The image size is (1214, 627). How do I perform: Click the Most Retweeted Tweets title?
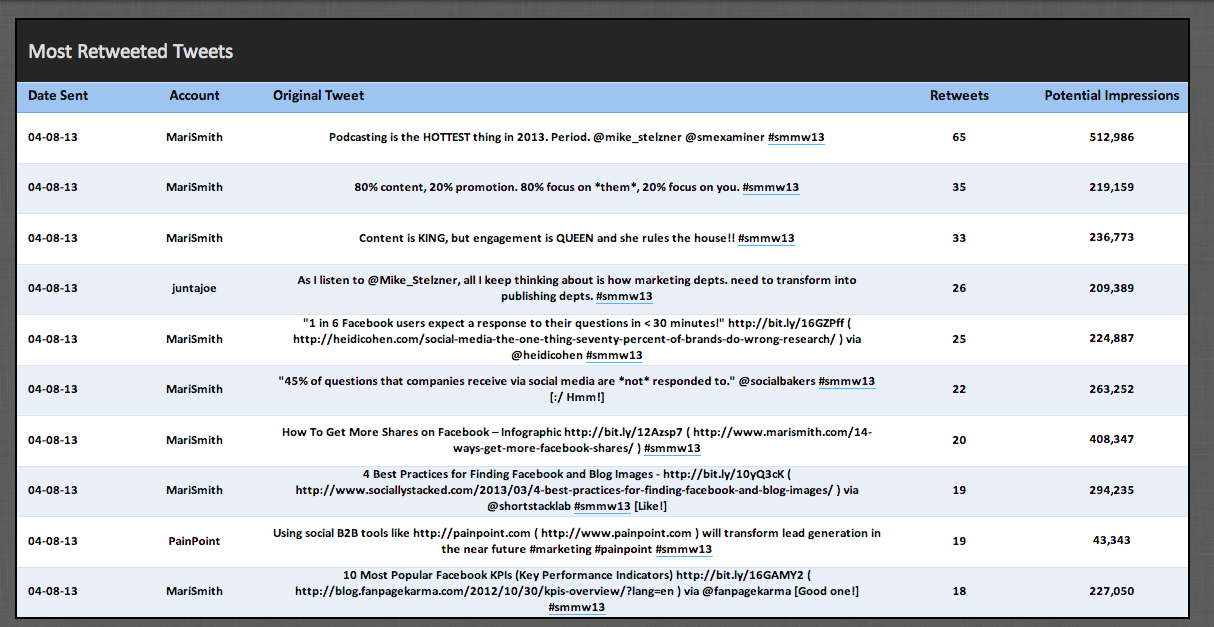(x=130, y=51)
